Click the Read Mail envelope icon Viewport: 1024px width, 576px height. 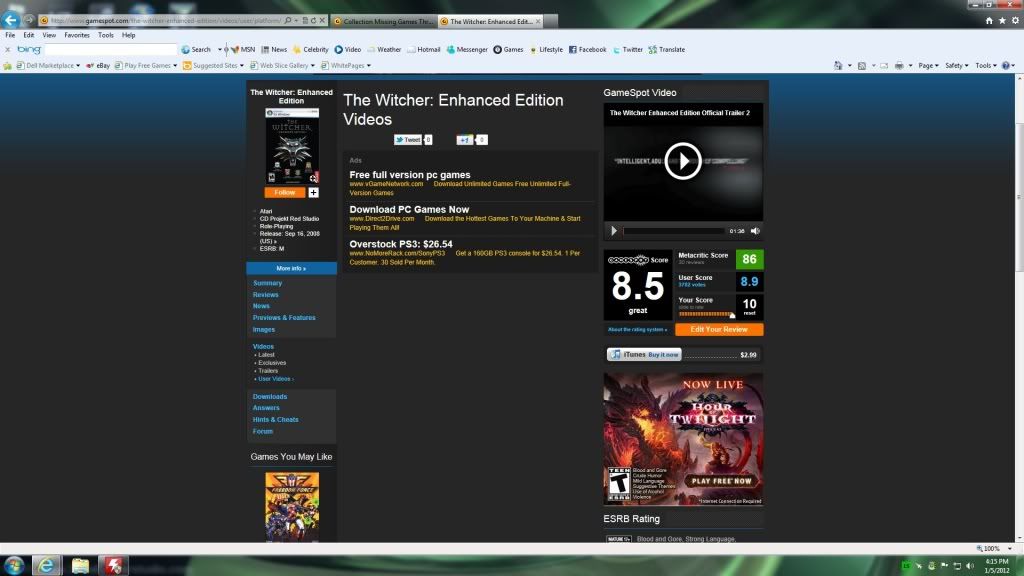pos(884,65)
